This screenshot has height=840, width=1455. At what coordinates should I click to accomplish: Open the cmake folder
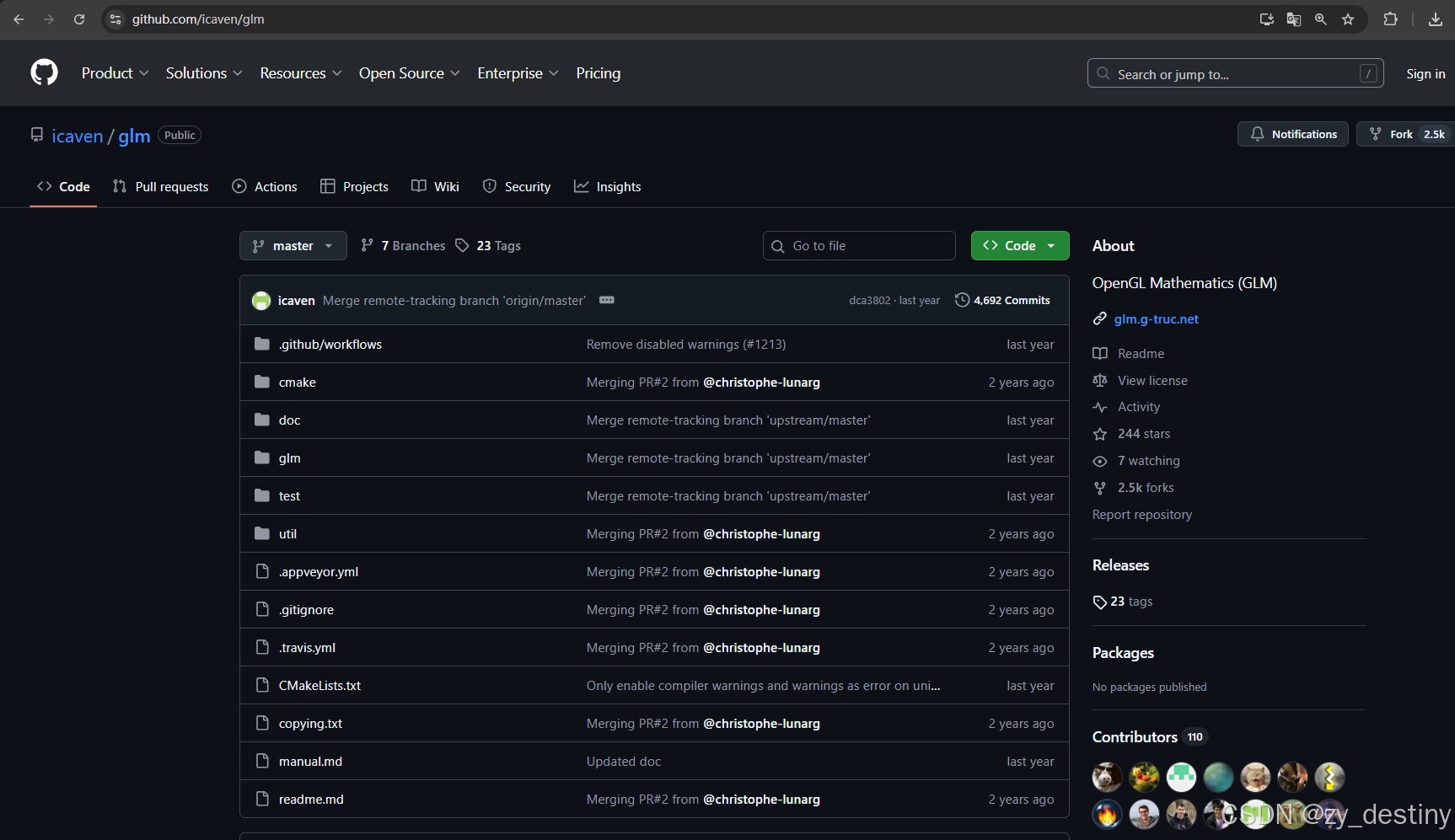[x=298, y=382]
